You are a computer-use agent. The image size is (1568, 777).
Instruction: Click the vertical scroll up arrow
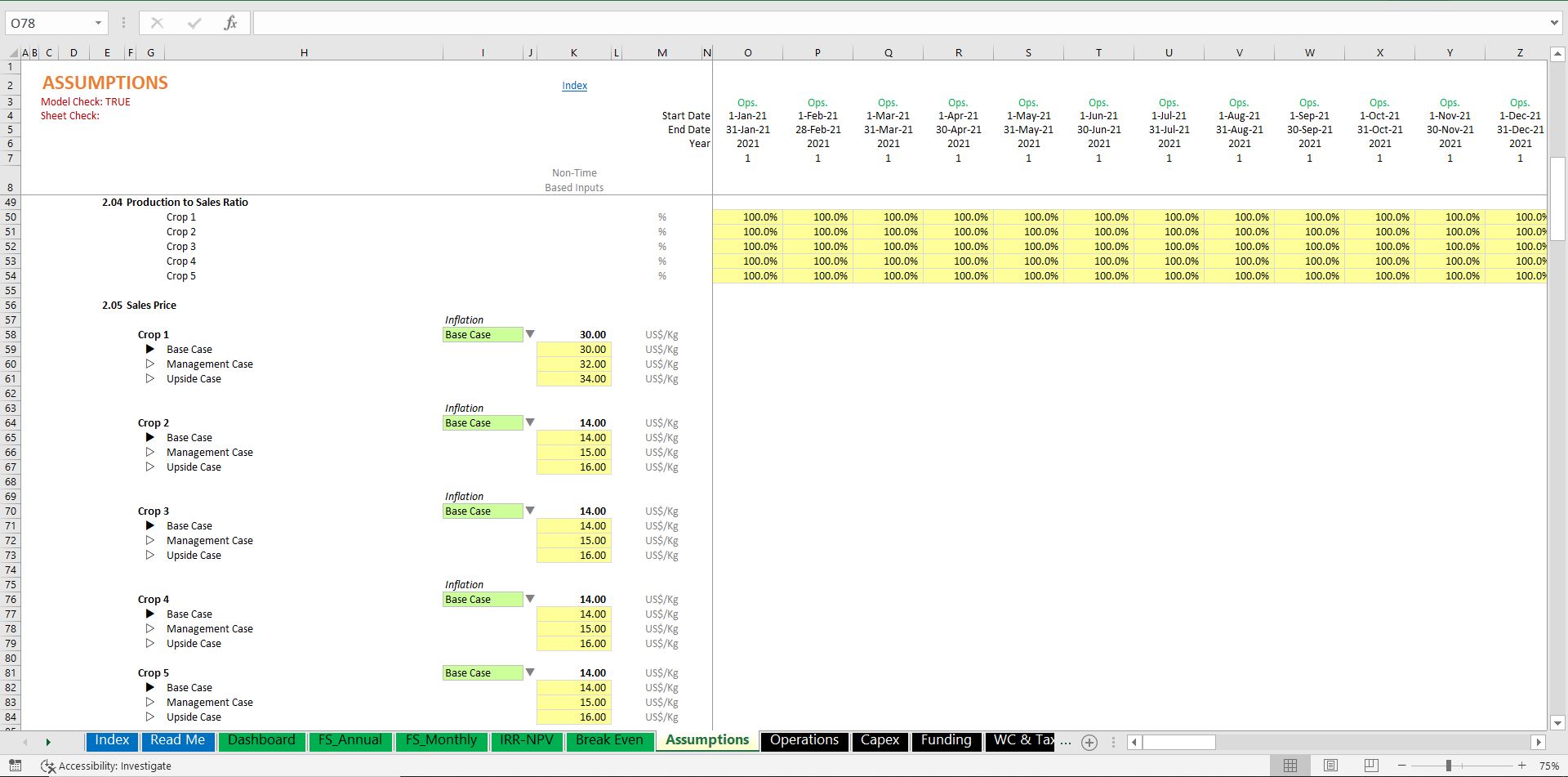click(x=1557, y=55)
